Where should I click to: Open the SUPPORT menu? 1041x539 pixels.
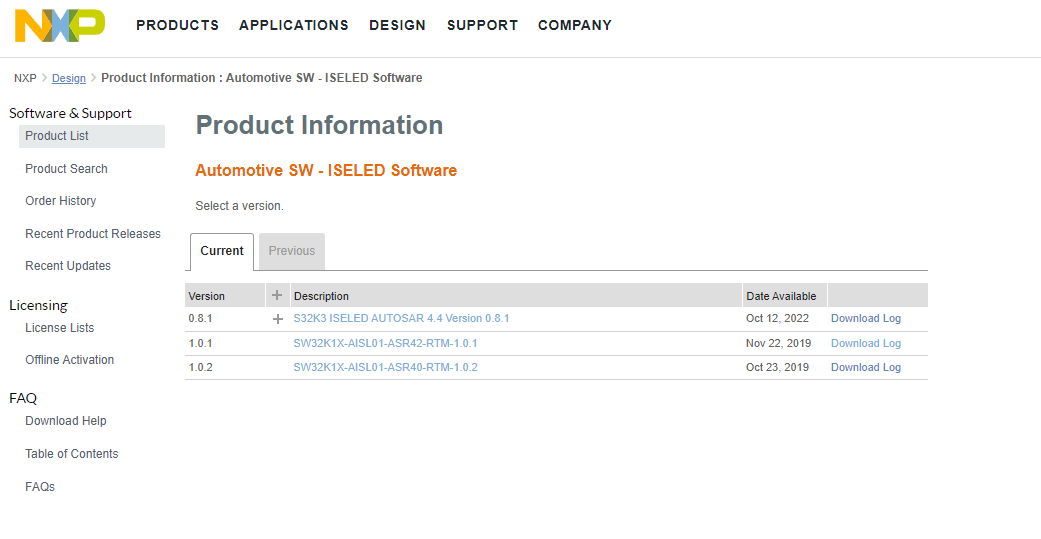tap(482, 25)
